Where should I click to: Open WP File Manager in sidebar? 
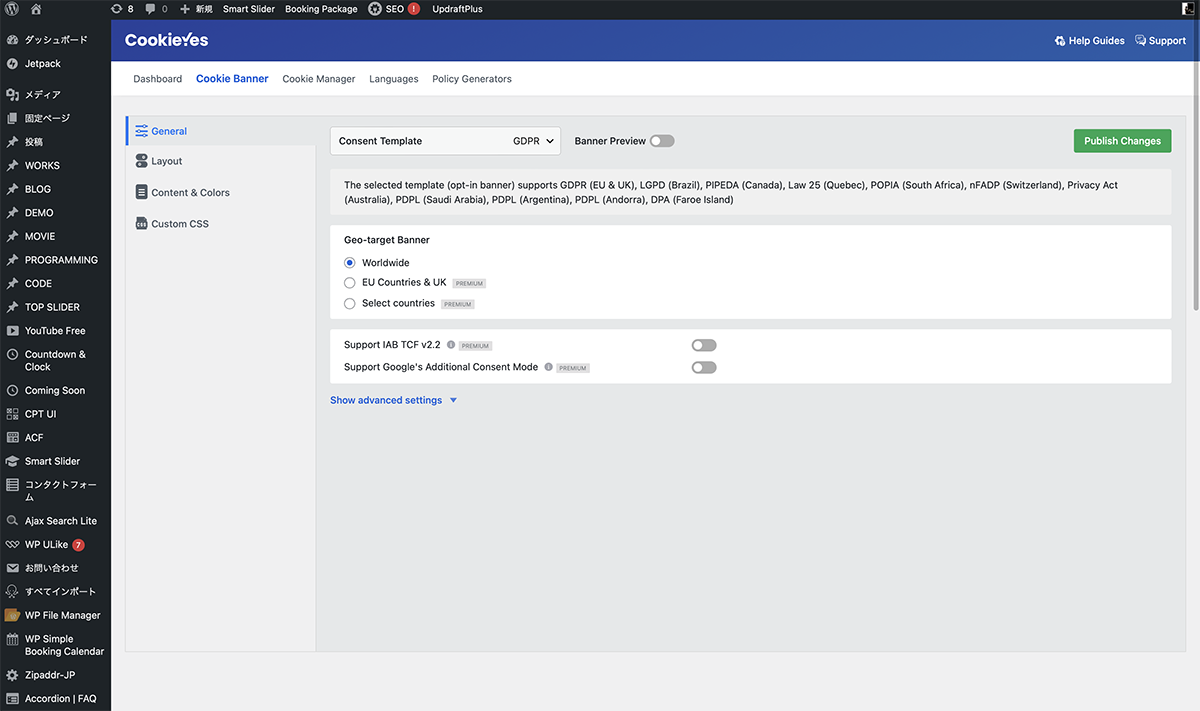[x=62, y=616]
